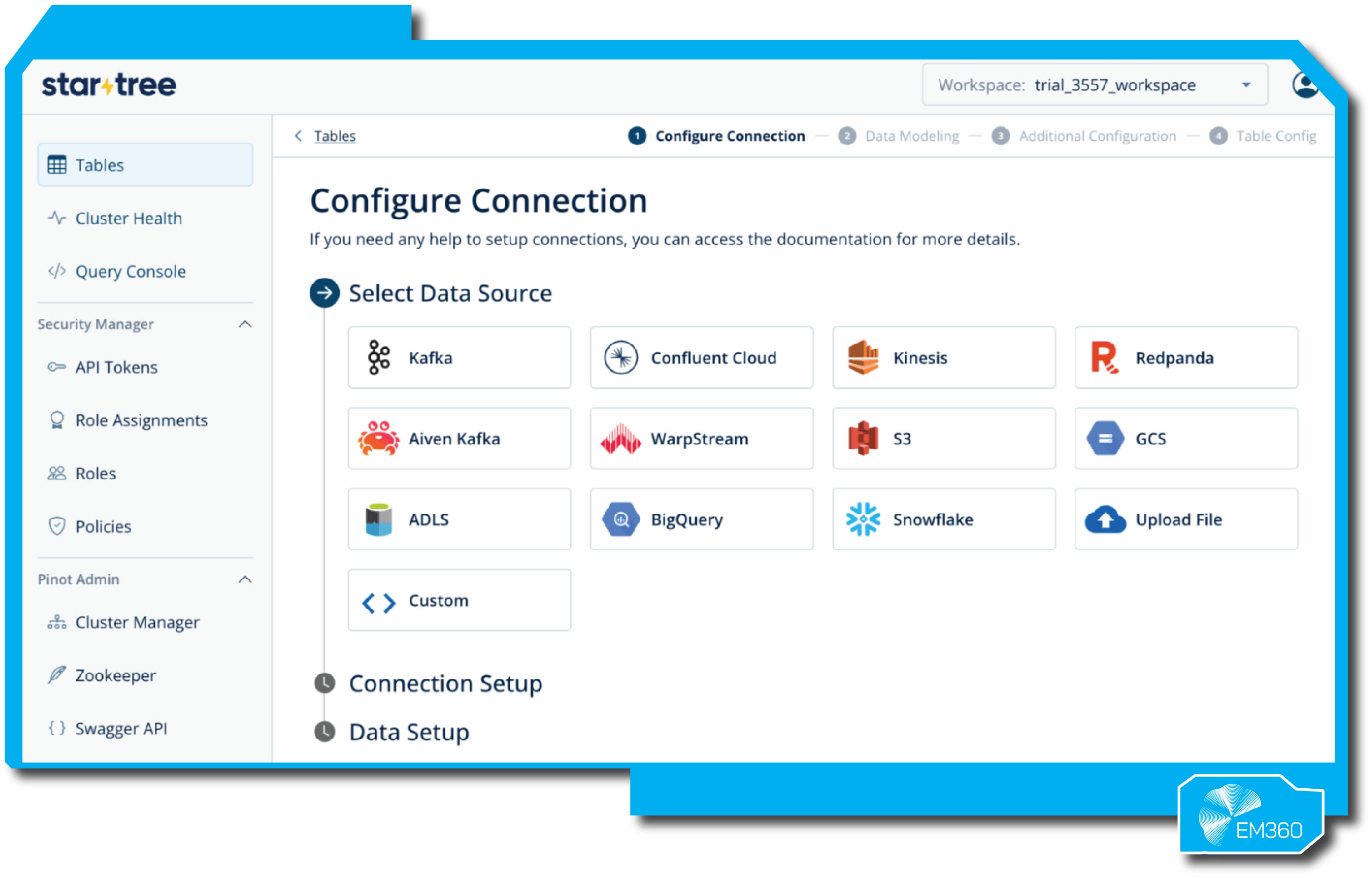Choose WarpStream from the source grid
Screen dimensions: 1372x878
pyautogui.click(x=701, y=439)
